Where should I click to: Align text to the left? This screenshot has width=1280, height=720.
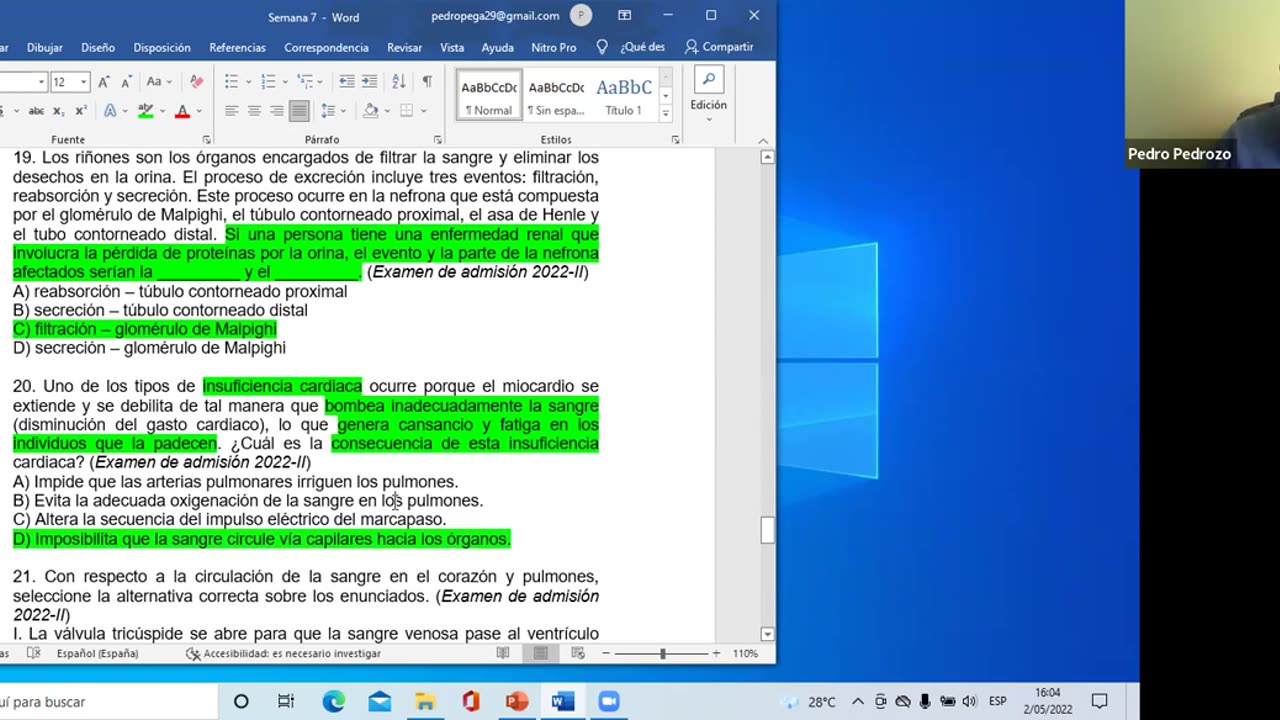[x=231, y=111]
